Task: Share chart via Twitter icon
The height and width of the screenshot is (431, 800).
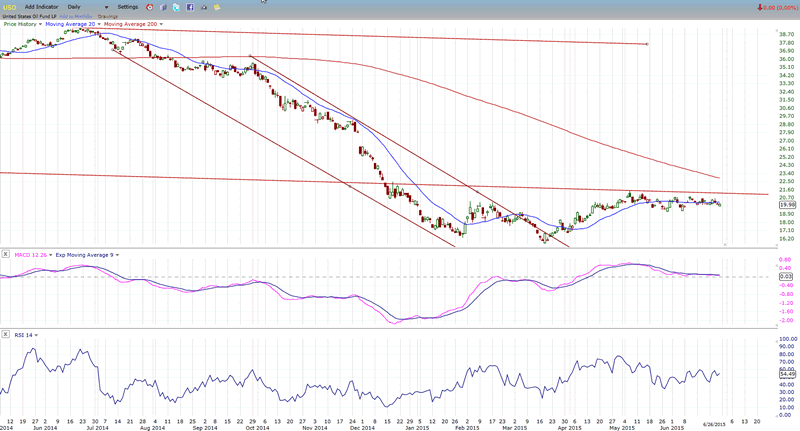Action: pos(176,7)
